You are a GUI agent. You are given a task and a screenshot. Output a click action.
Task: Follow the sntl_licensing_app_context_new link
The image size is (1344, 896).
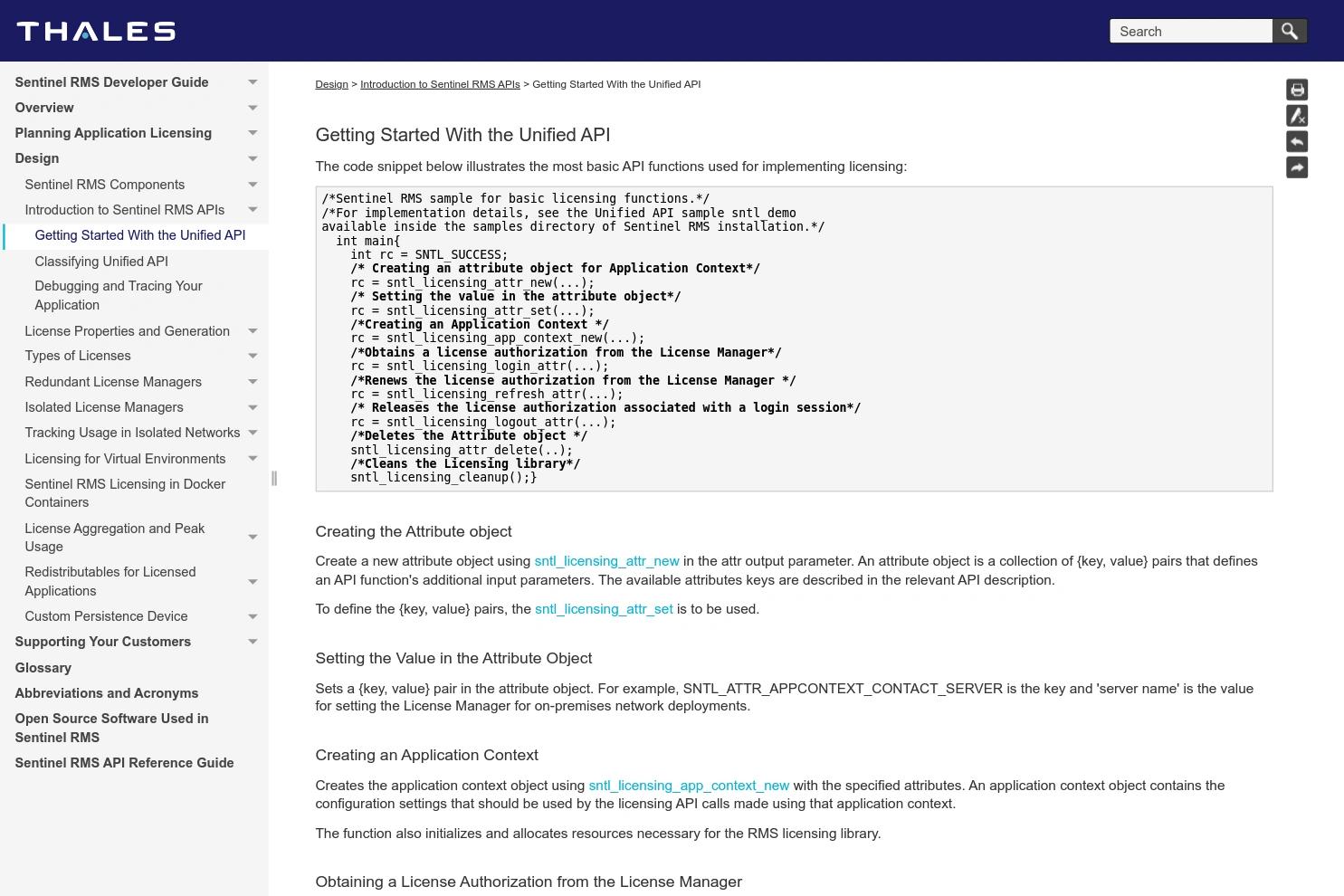[689, 786]
